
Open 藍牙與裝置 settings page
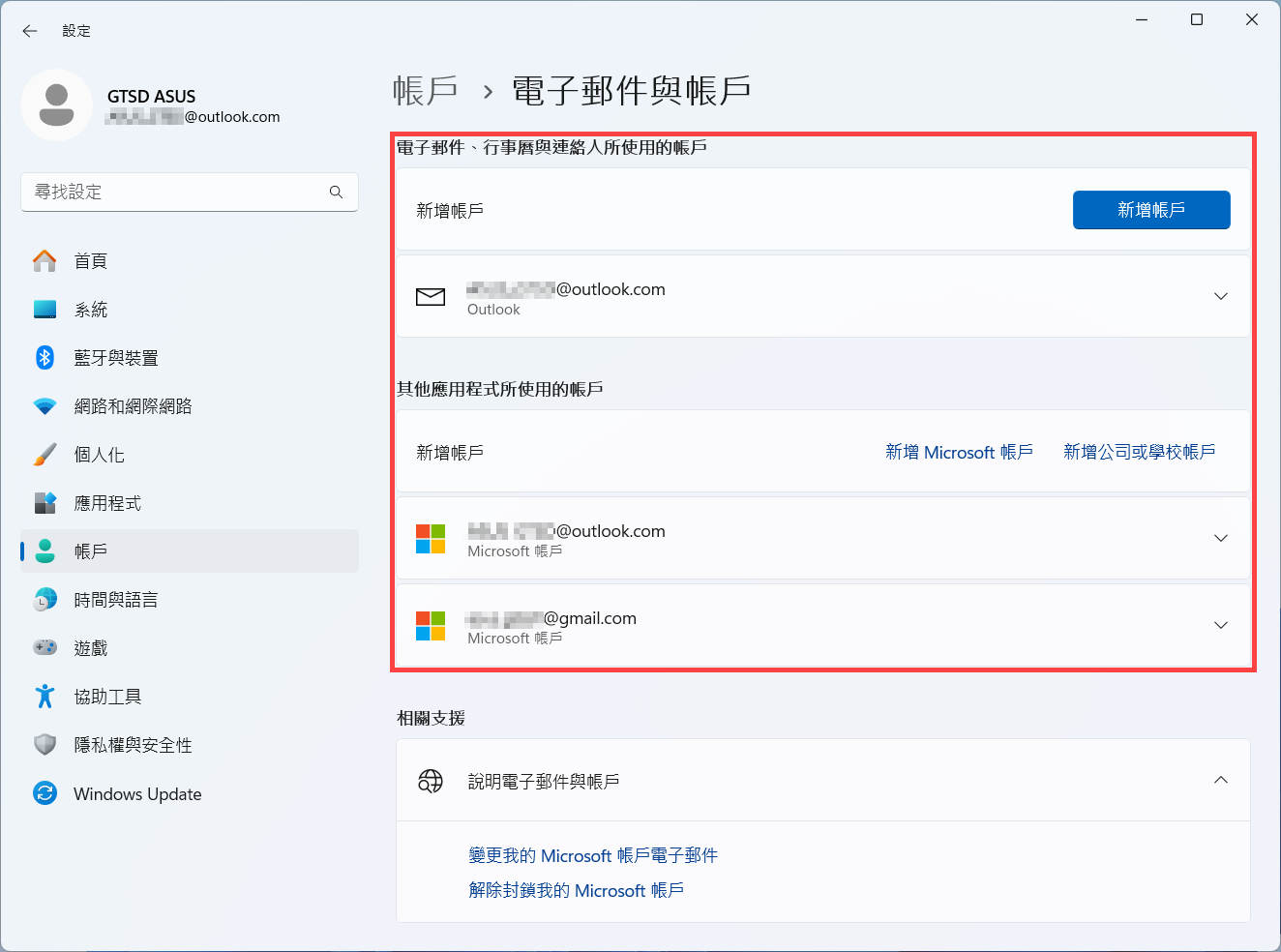pyautogui.click(x=190, y=357)
